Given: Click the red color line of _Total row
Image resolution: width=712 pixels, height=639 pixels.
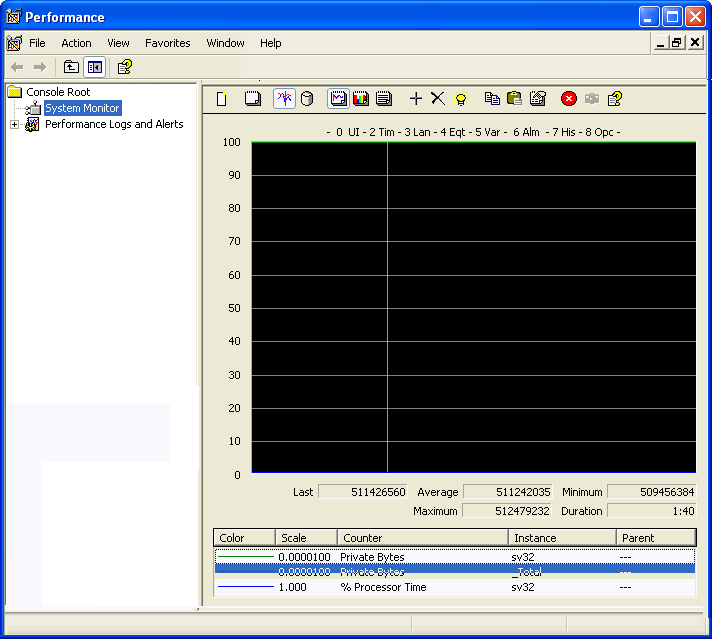Looking at the screenshot, I should tap(246, 571).
